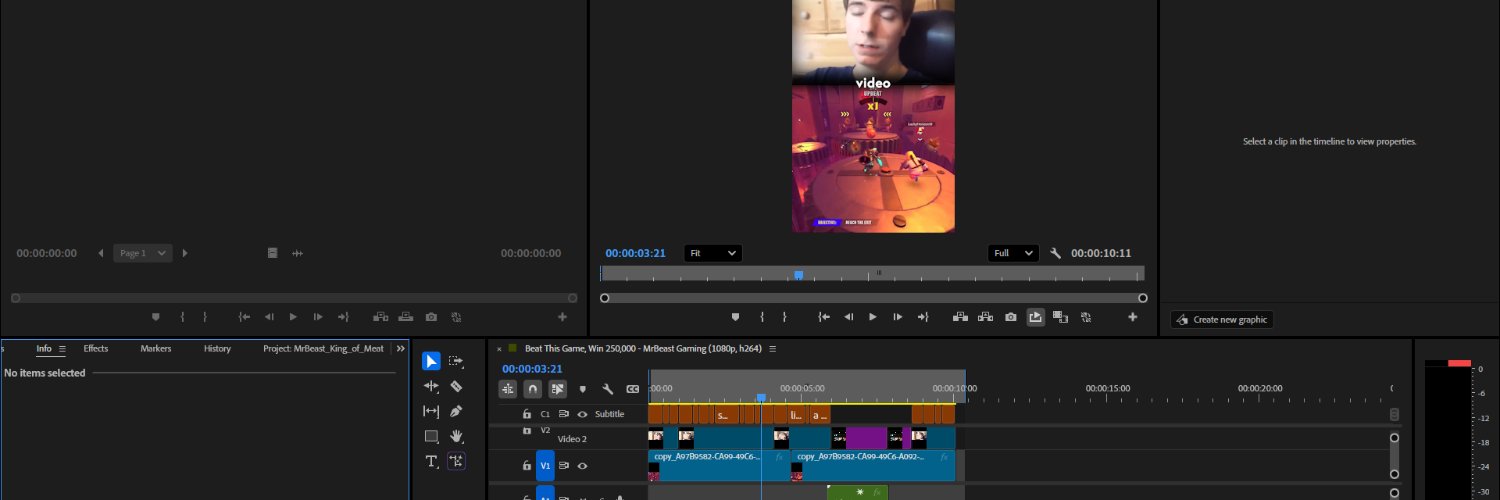Viewport: 1500px width, 500px height.
Task: Toggle Linked Selection in timeline
Action: point(558,389)
